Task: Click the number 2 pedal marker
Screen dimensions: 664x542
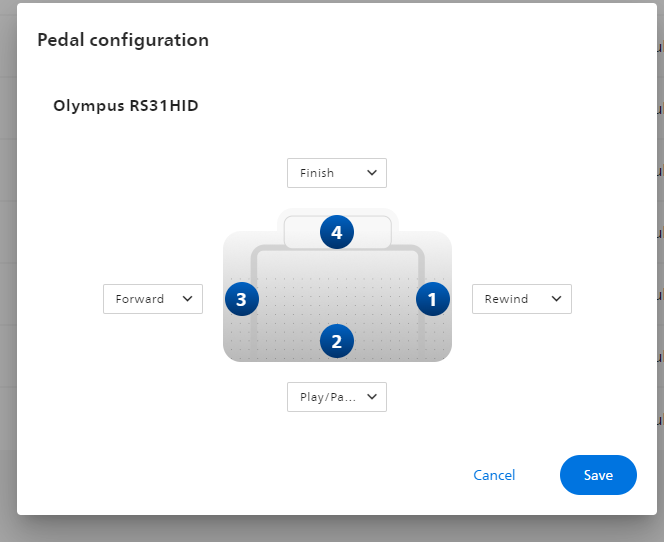Action: pos(337,341)
